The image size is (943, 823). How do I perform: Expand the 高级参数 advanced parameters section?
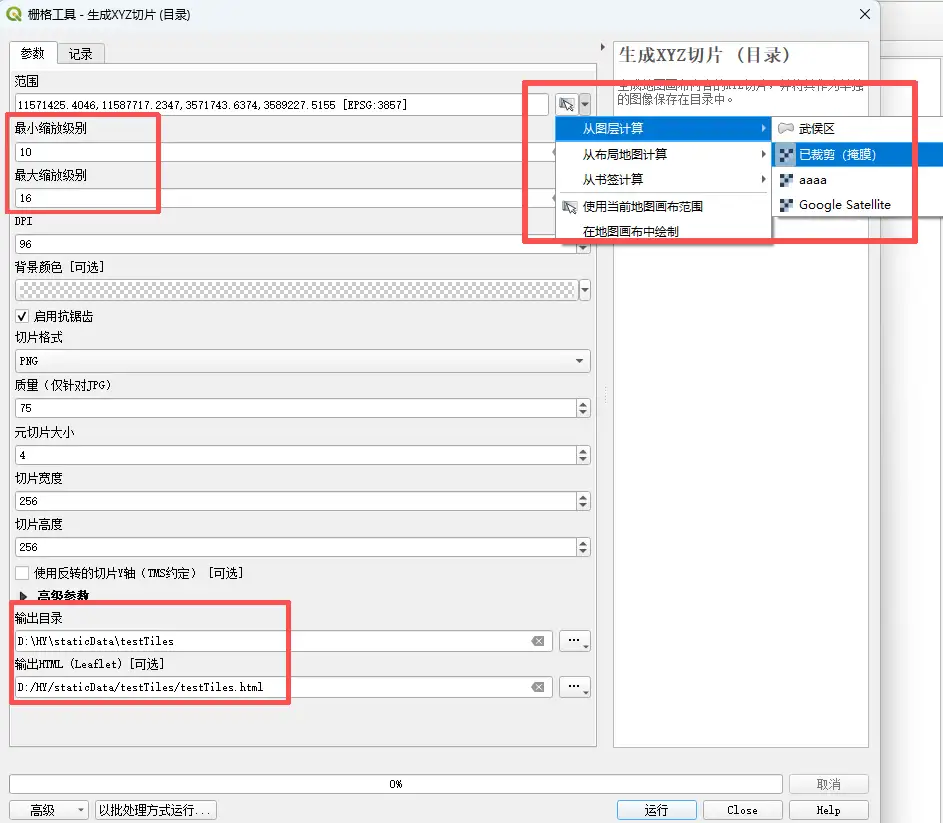(x=24, y=596)
